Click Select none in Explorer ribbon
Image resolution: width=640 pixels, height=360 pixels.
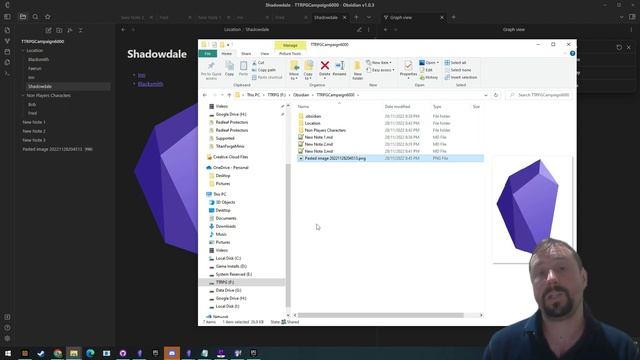pos(458,70)
